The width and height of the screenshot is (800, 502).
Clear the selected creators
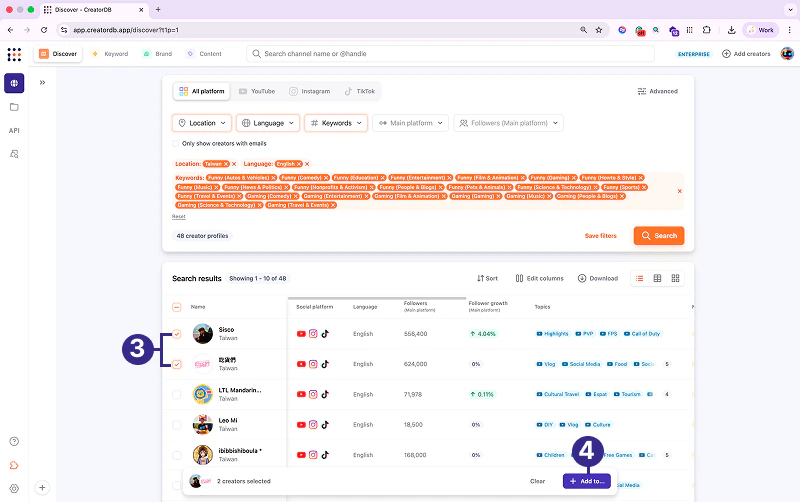click(537, 481)
